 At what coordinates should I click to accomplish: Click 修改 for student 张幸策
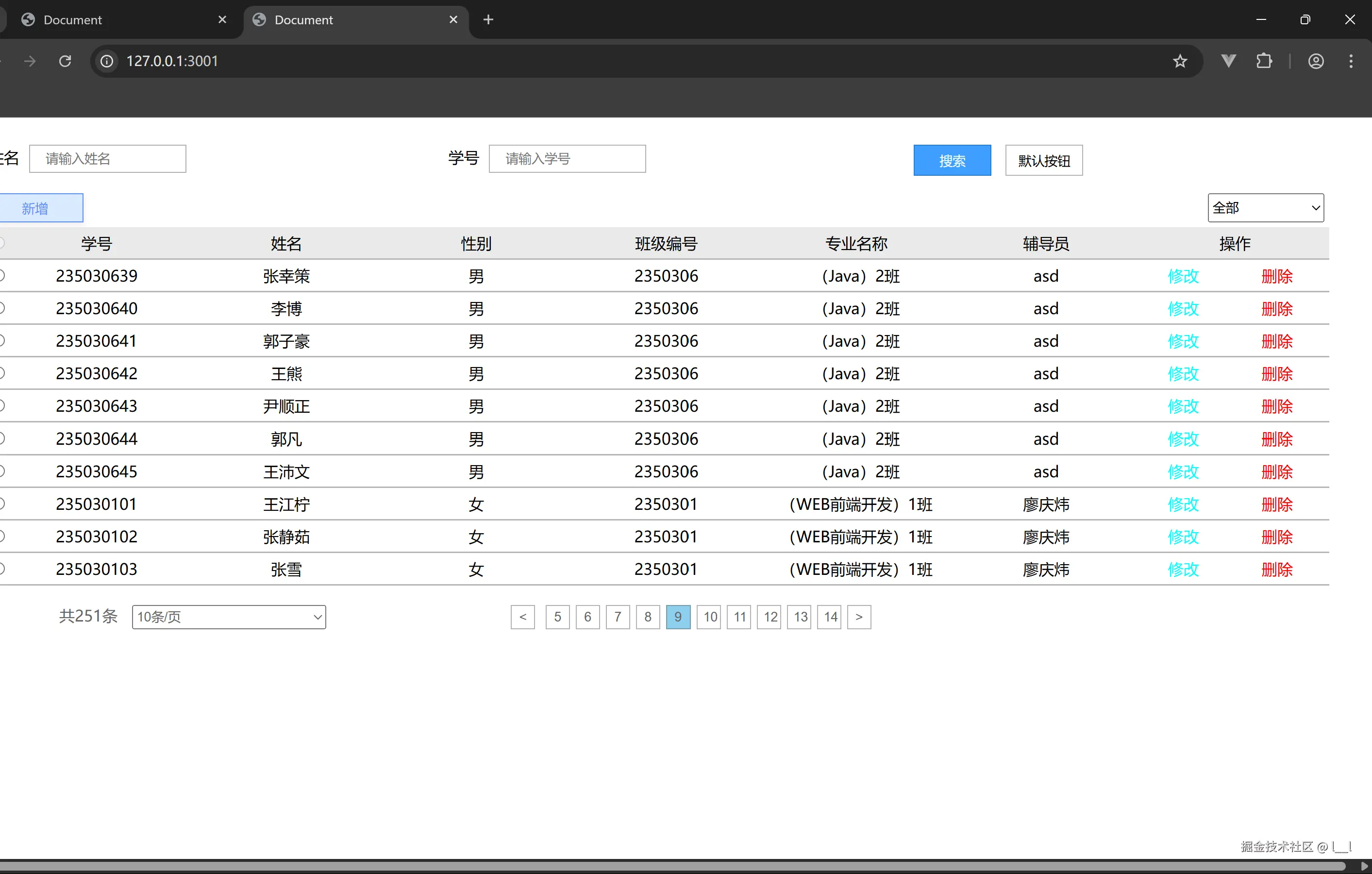pyautogui.click(x=1184, y=276)
